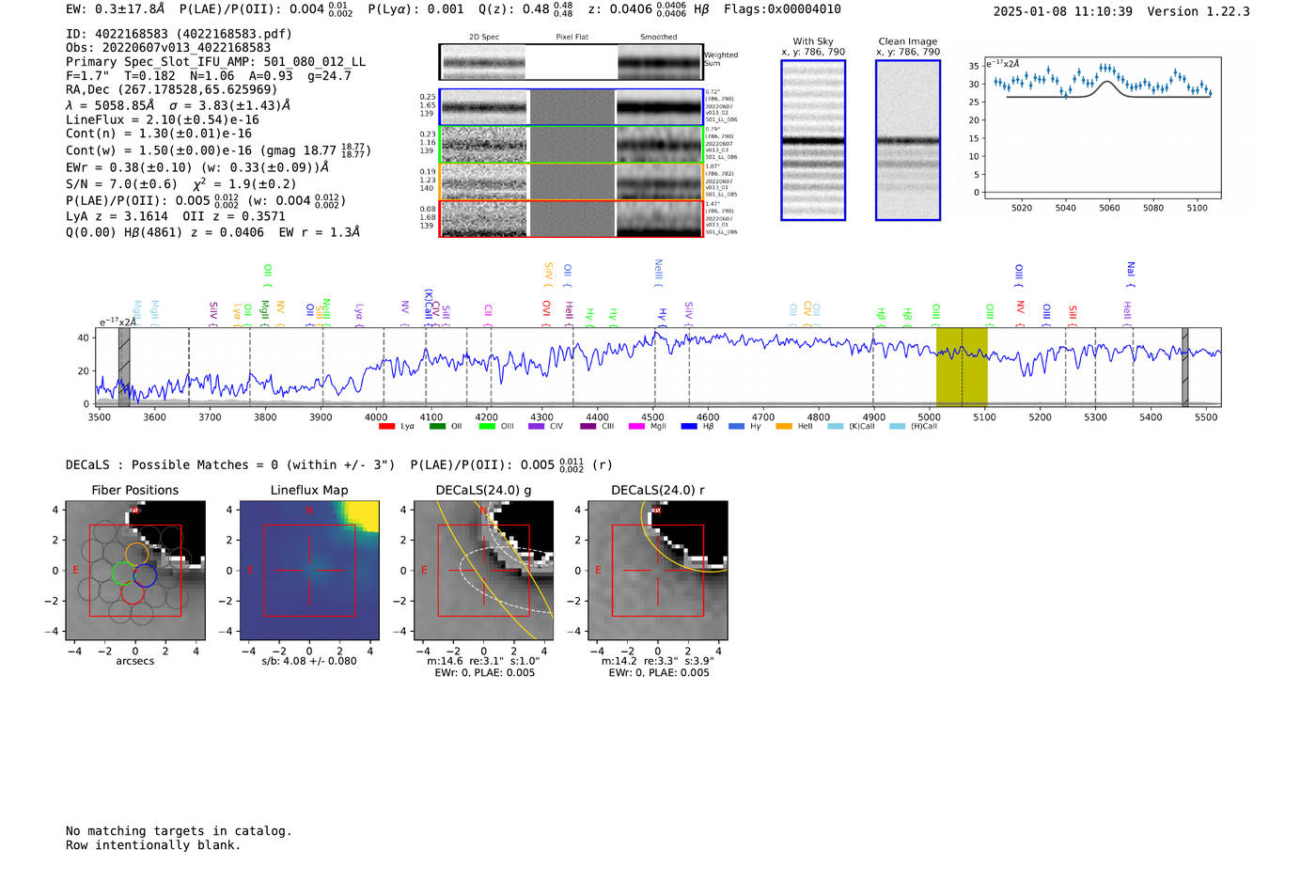Select the blue-bordered 2D spectrum row
This screenshot has height=896, width=1316.
pos(572,107)
